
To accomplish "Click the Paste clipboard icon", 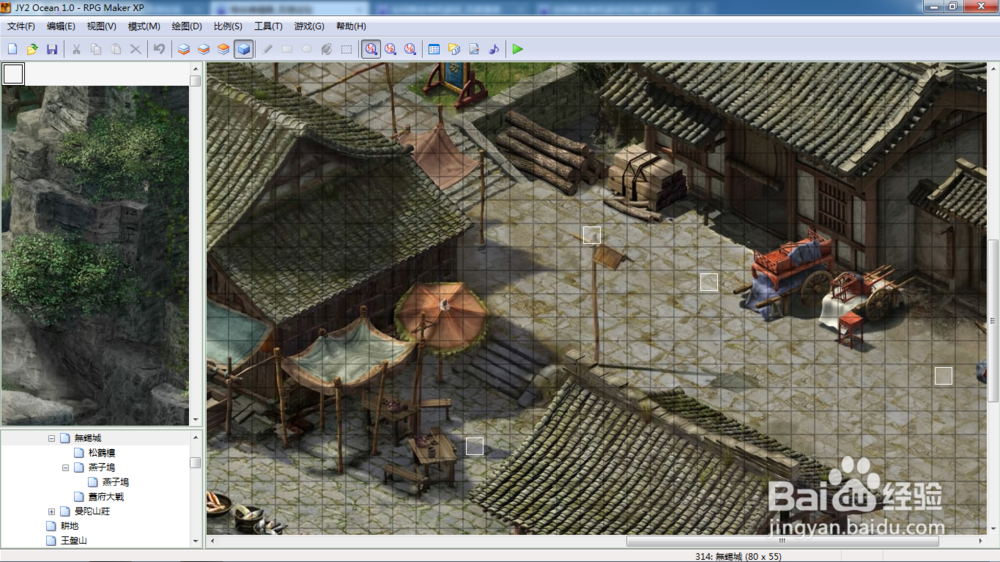I will tap(115, 49).
